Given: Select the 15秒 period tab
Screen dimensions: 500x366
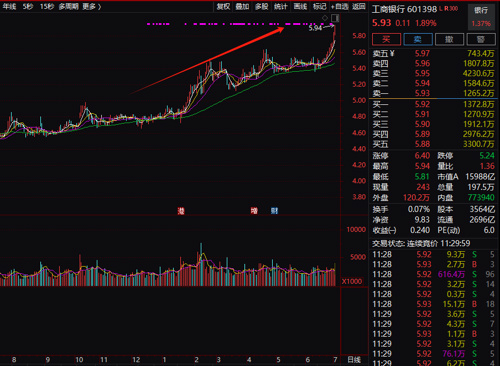Looking at the screenshot, I should tap(47, 6).
